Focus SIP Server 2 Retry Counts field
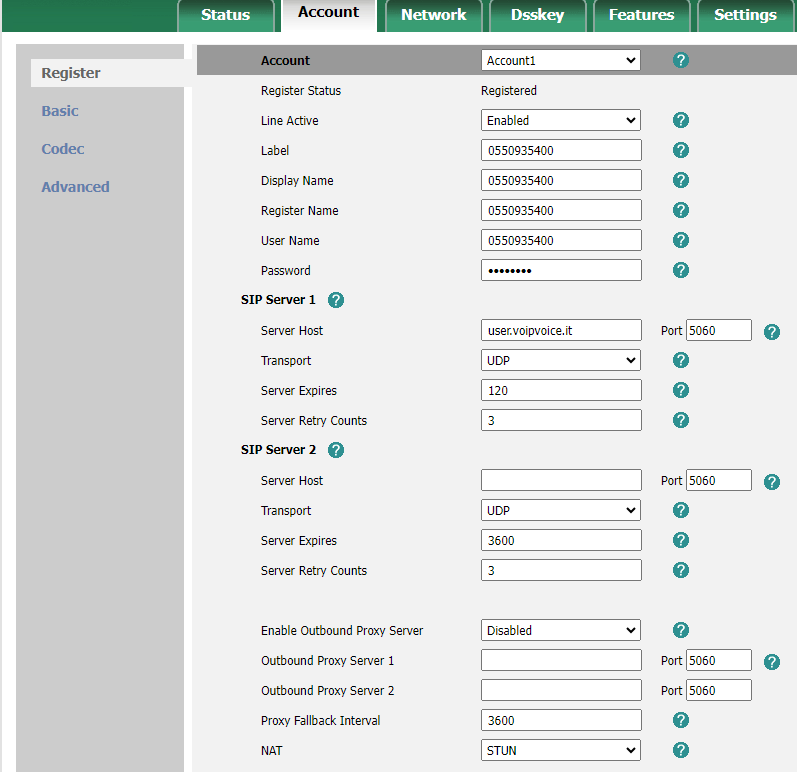The height and width of the screenshot is (772, 797). point(561,570)
